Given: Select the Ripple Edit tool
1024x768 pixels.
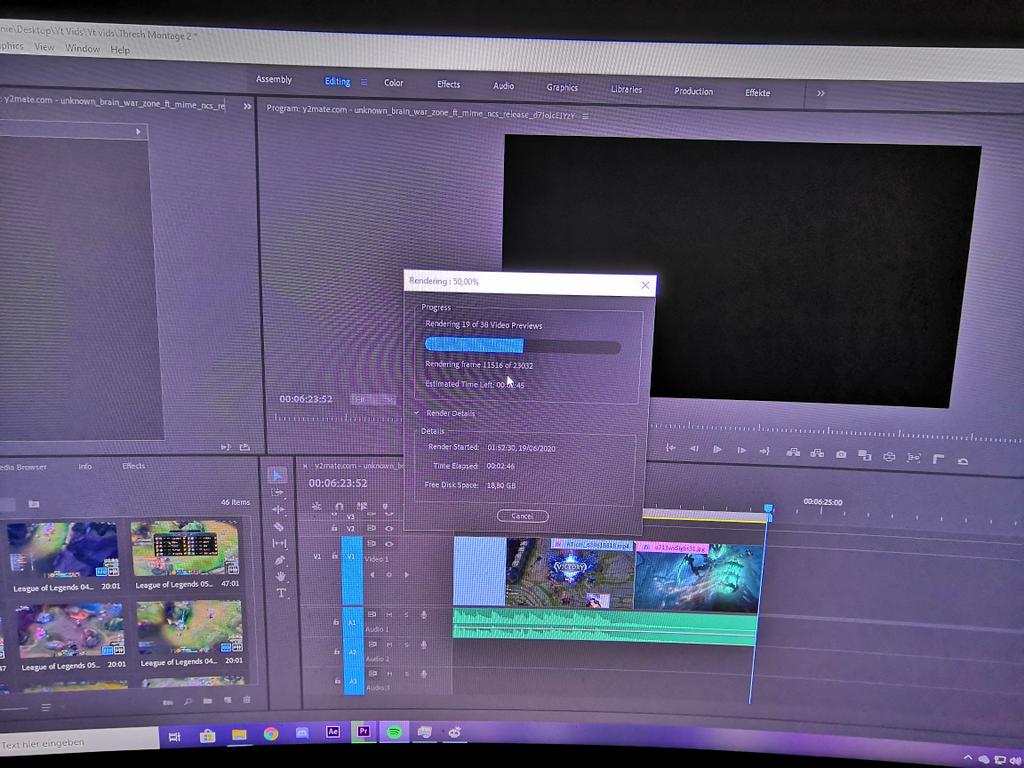Looking at the screenshot, I should pyautogui.click(x=278, y=509).
